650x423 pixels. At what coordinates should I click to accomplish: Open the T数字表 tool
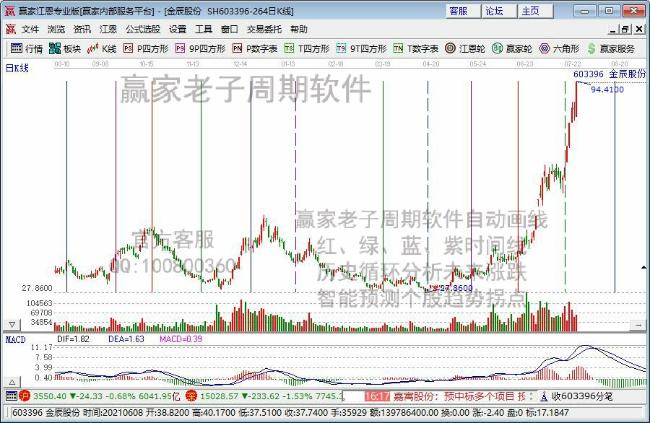pyautogui.click(x=415, y=49)
